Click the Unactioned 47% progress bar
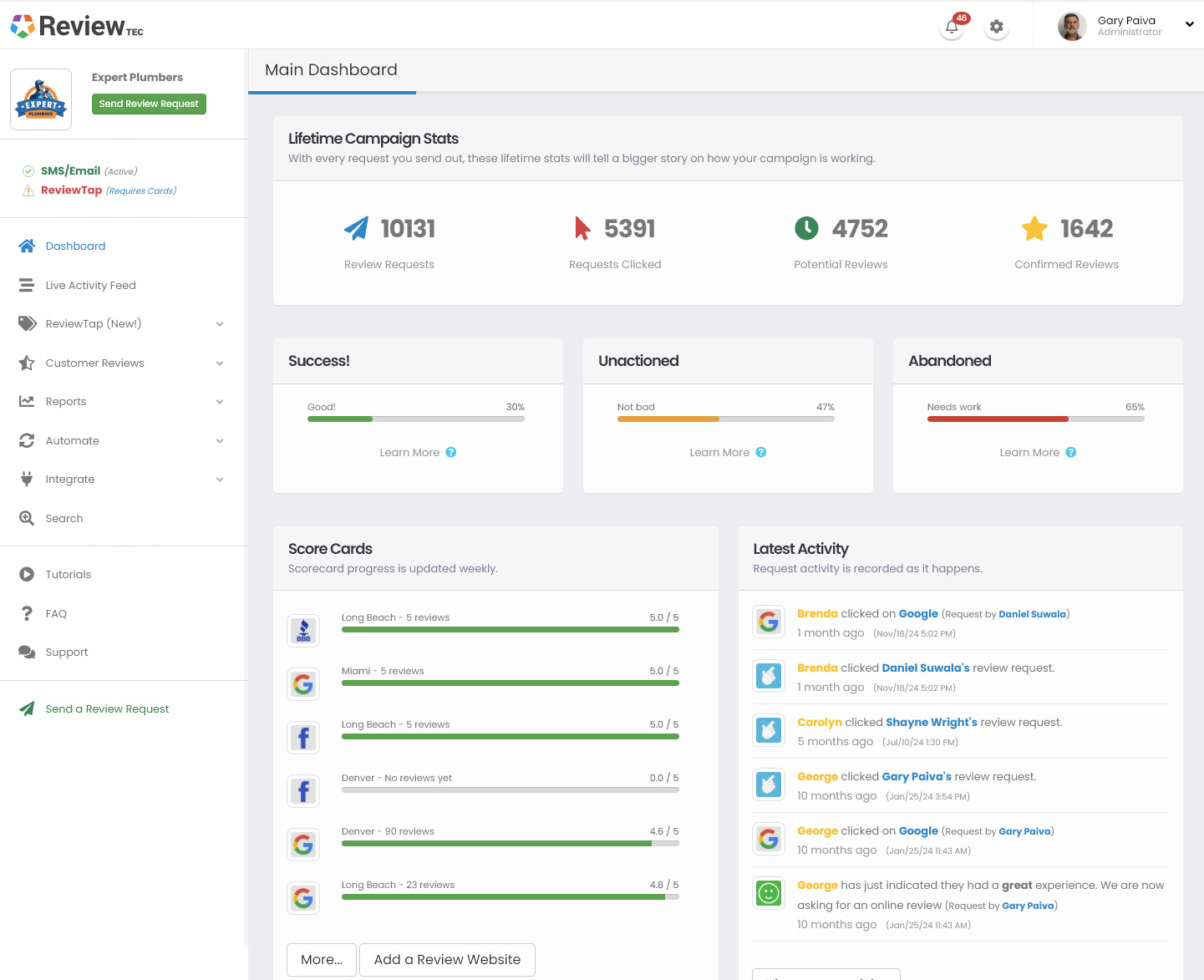 click(x=725, y=419)
